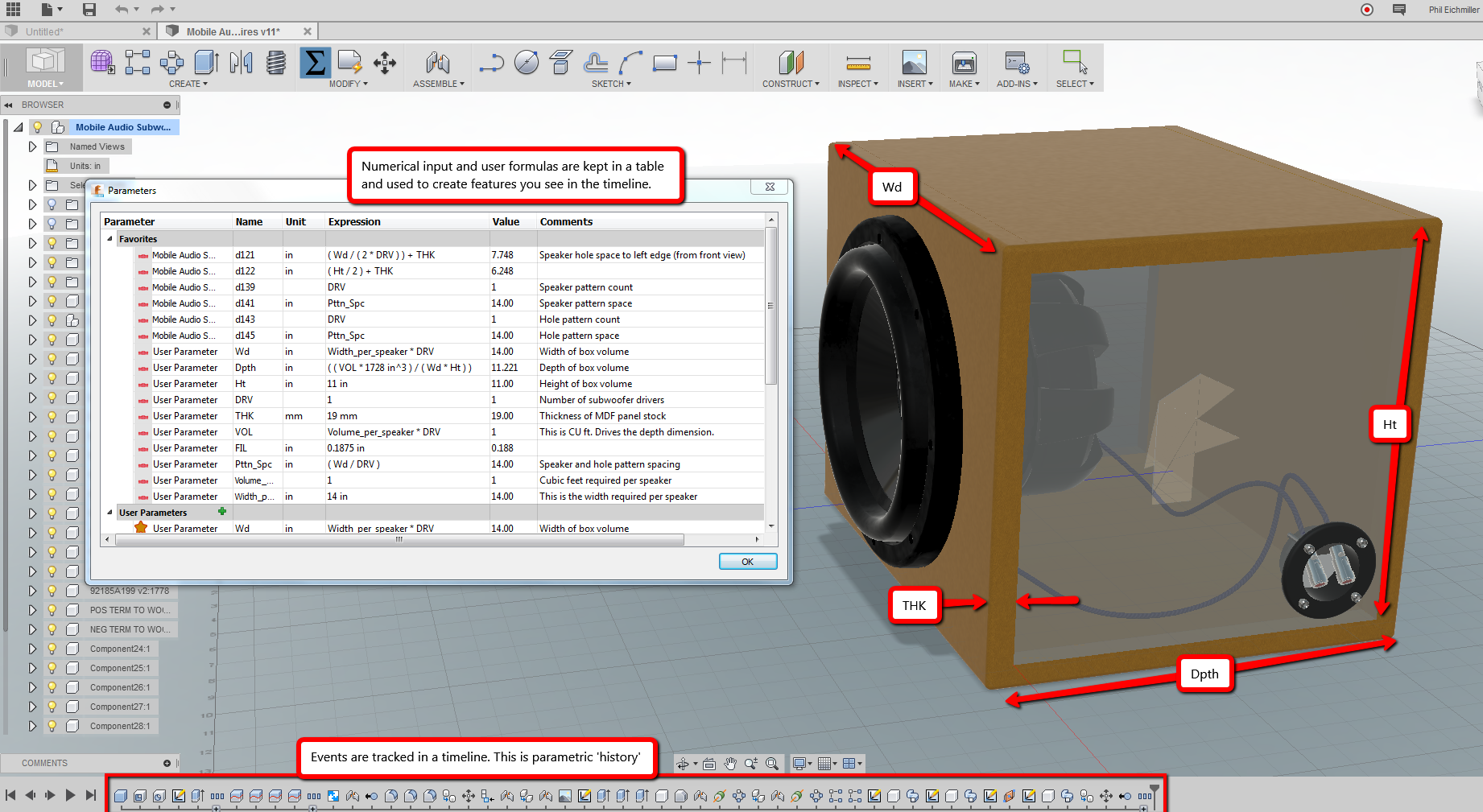Toggle visibility bulb for Component27:1
This screenshot has width=1483, height=812.
pos(52,707)
